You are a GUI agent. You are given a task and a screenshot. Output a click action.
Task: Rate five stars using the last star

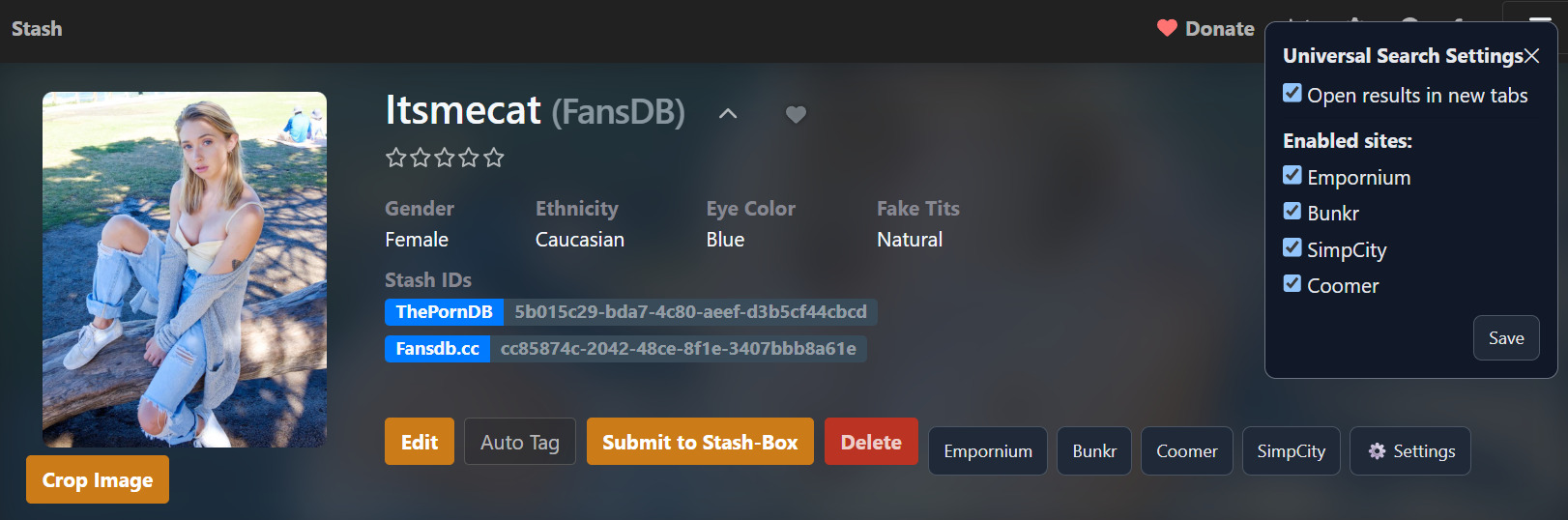click(x=494, y=158)
